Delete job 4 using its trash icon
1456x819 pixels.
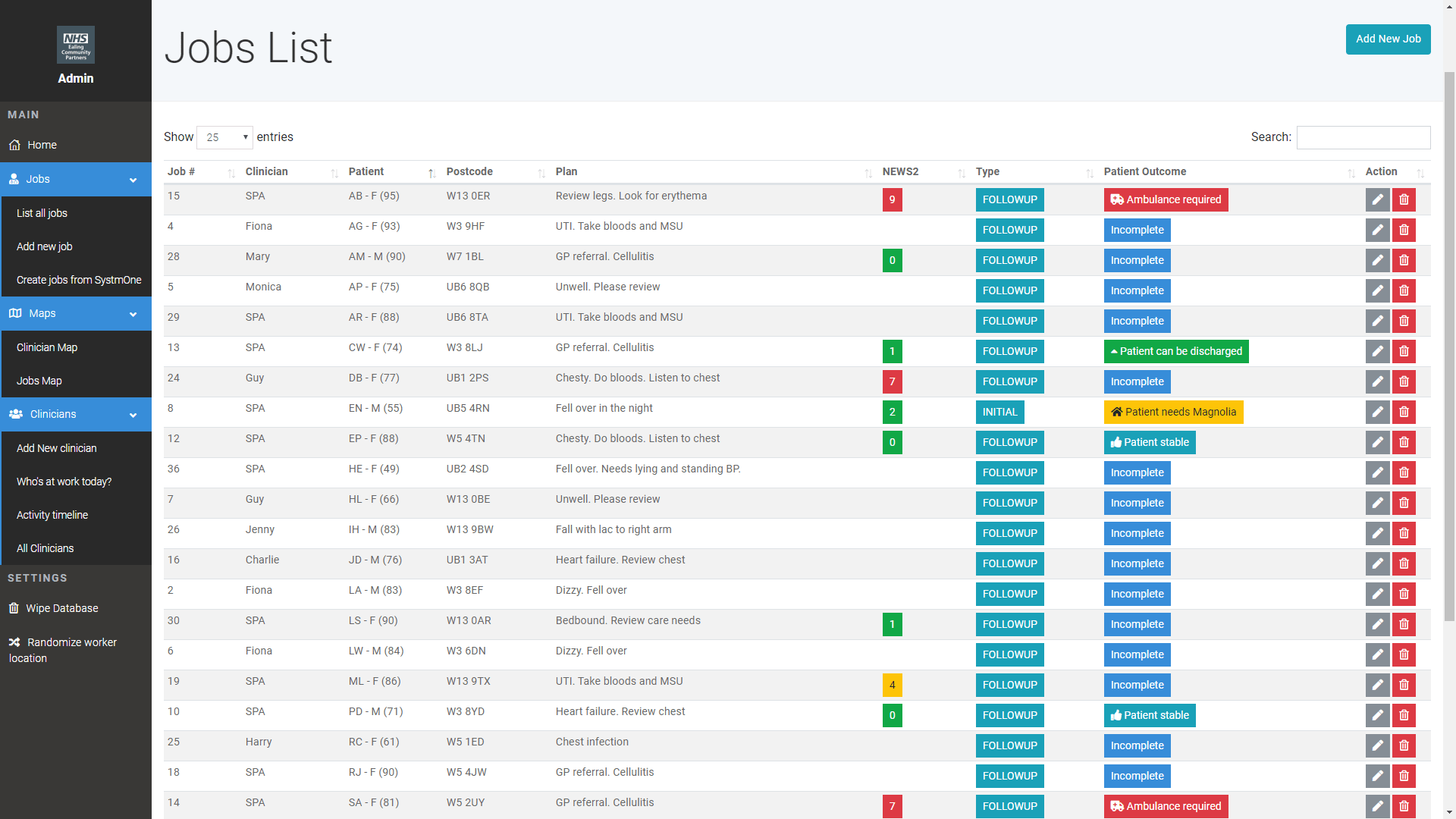click(x=1404, y=230)
